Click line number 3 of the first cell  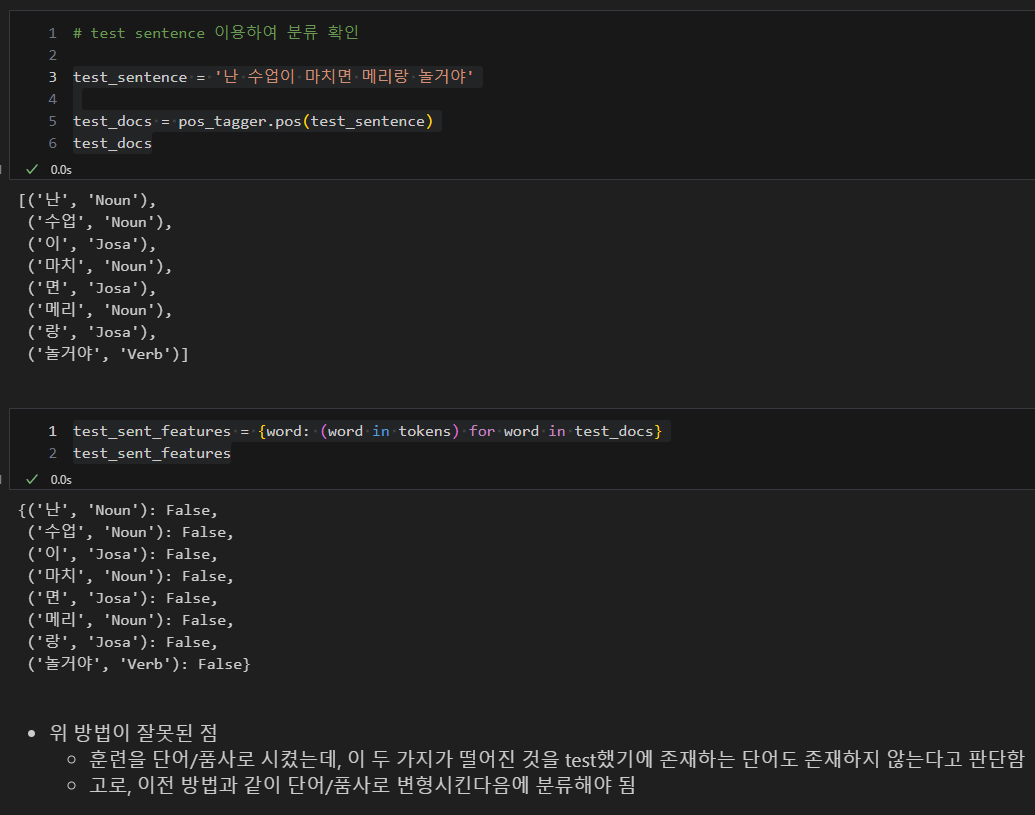[53, 77]
